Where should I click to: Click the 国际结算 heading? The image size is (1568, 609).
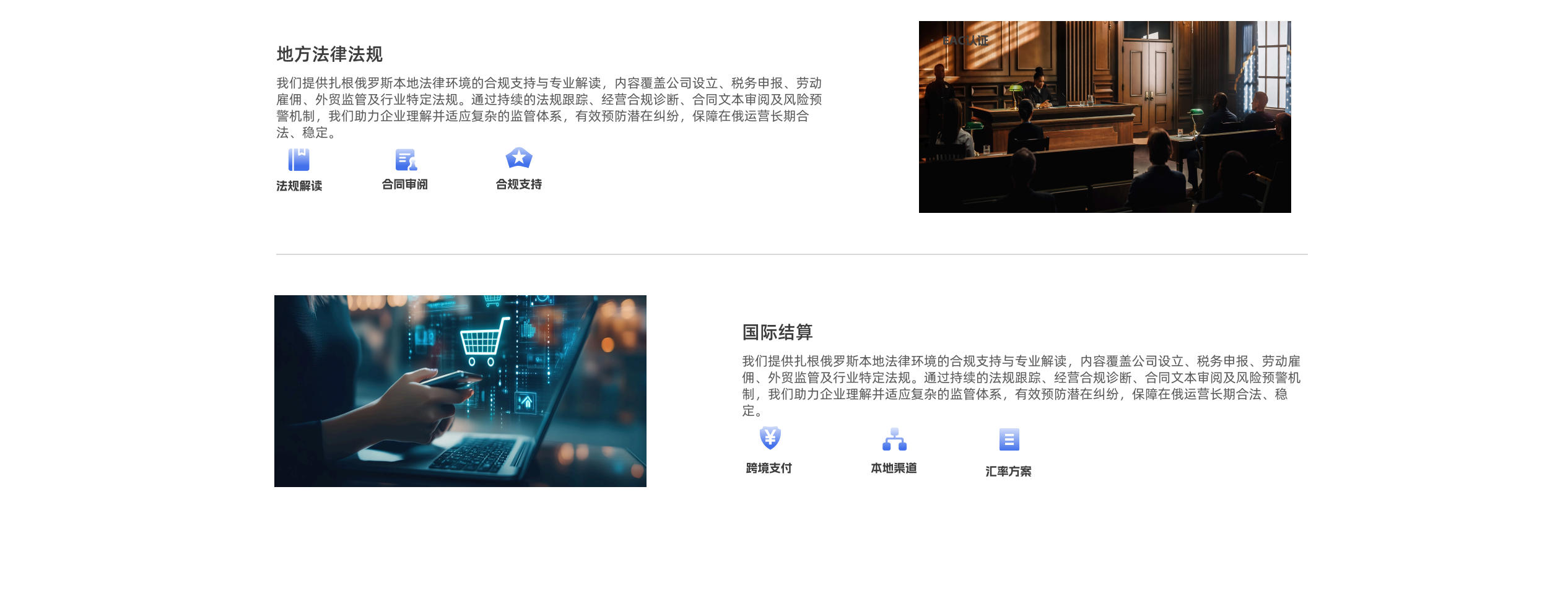coord(777,332)
